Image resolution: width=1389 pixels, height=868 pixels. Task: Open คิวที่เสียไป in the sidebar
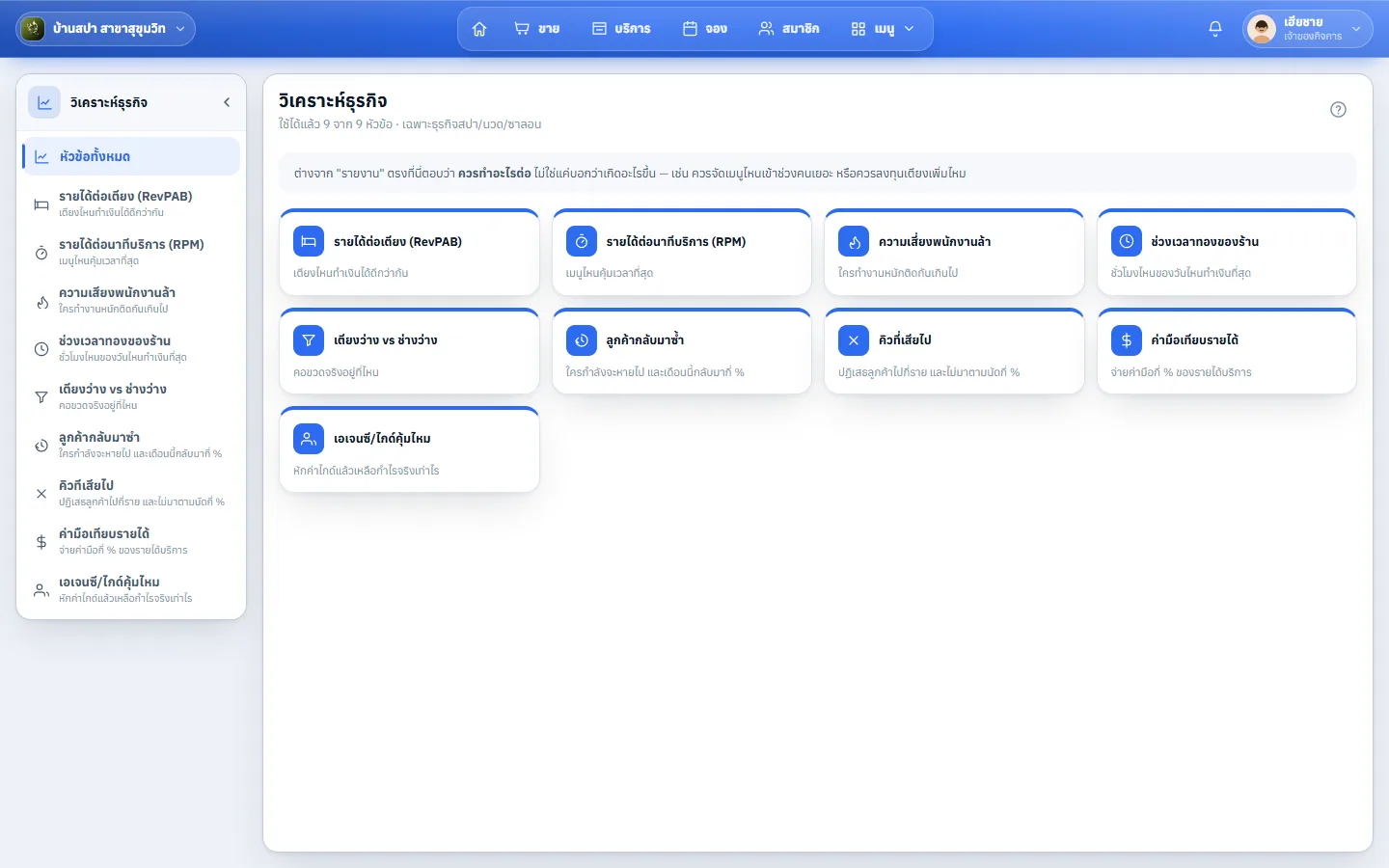(131, 493)
